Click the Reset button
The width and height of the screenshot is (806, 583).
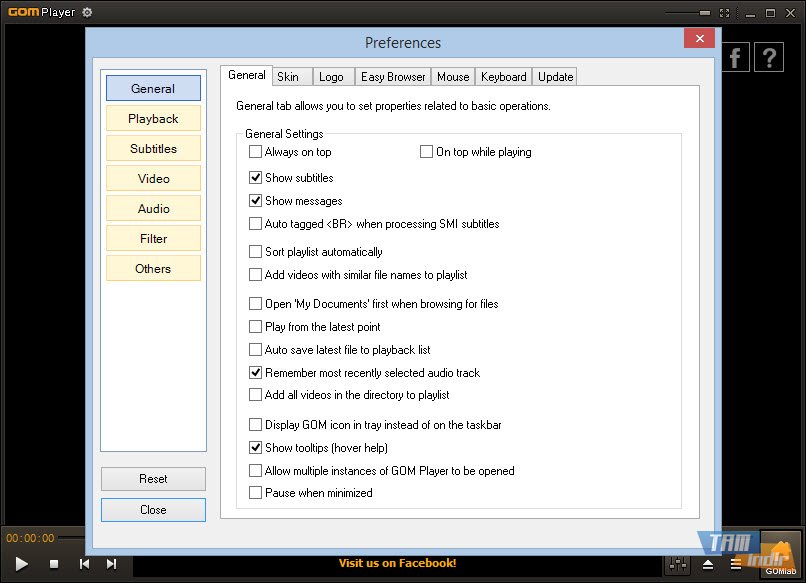(153, 479)
